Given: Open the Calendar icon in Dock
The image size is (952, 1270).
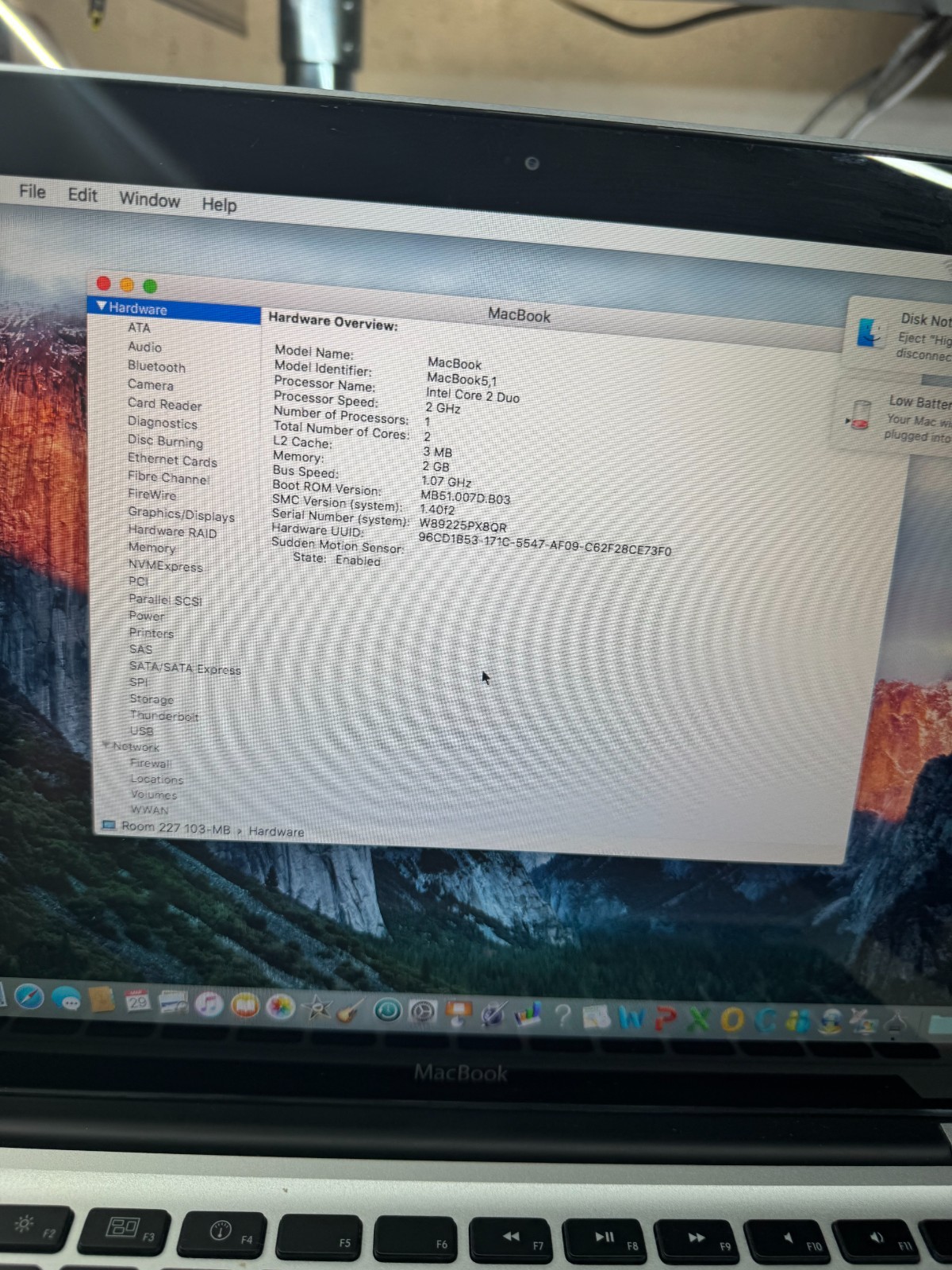Looking at the screenshot, I should [138, 1002].
